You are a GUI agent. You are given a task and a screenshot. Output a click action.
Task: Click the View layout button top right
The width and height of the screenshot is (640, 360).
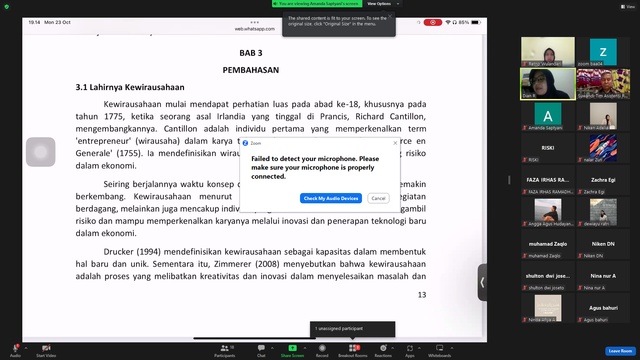pyautogui.click(x=627, y=7)
